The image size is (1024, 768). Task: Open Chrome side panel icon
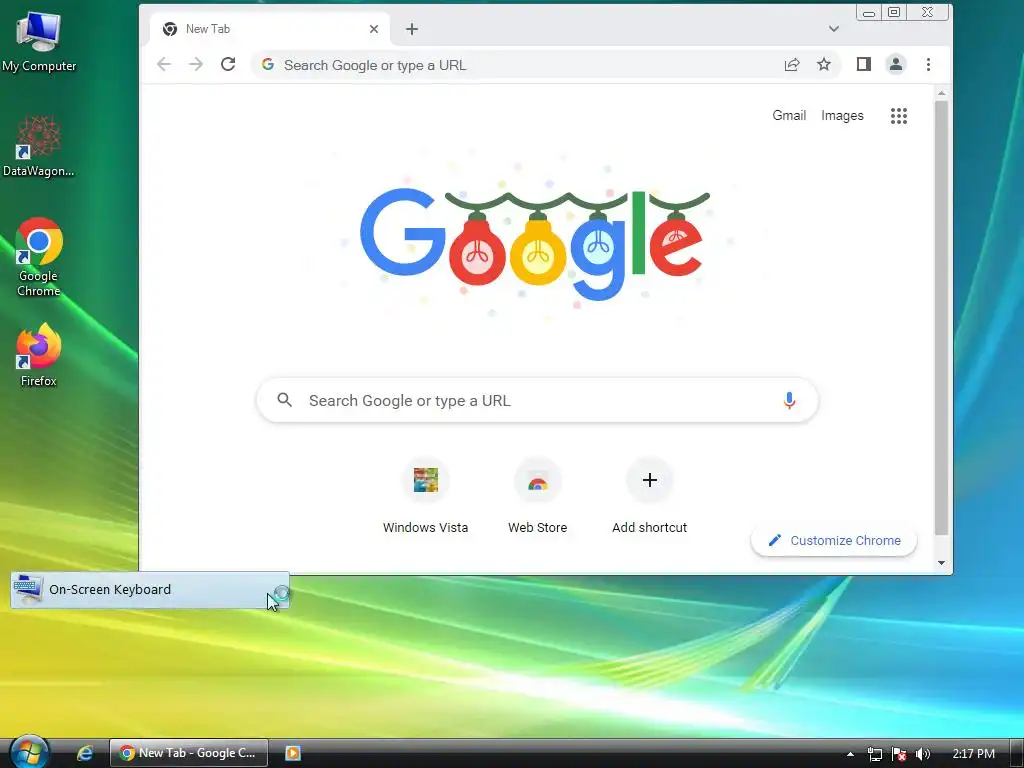[863, 64]
